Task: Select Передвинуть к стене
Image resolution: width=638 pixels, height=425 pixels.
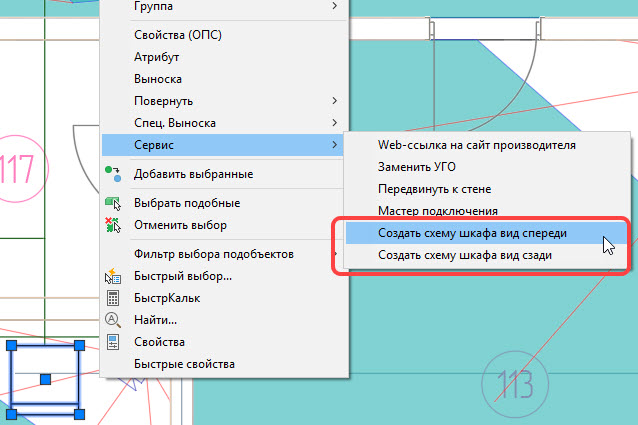Action: (x=486, y=189)
